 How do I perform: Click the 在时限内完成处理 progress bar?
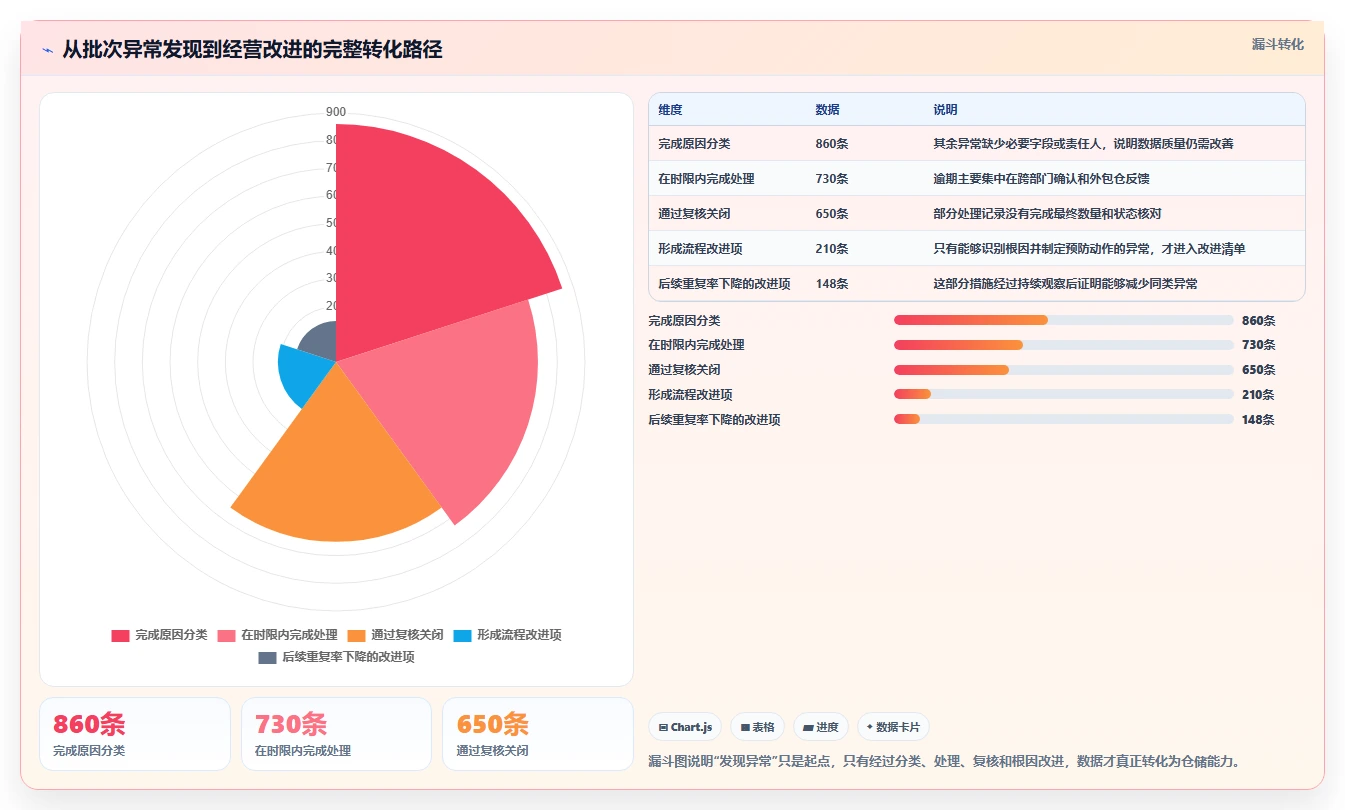click(x=1063, y=345)
